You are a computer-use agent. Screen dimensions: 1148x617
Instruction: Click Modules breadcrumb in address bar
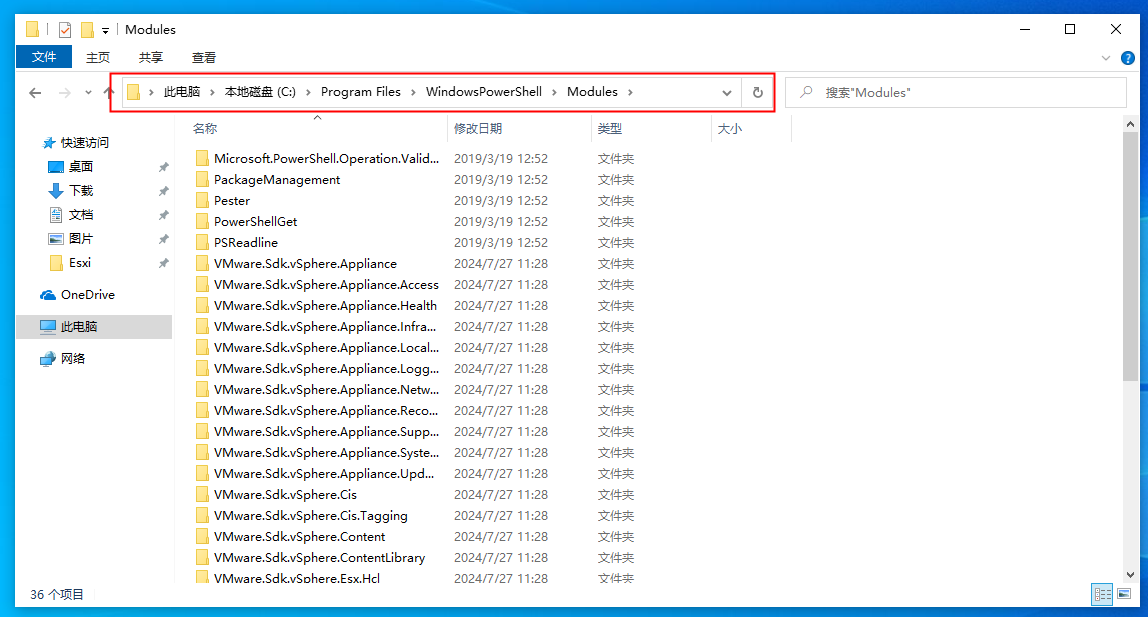click(x=592, y=91)
